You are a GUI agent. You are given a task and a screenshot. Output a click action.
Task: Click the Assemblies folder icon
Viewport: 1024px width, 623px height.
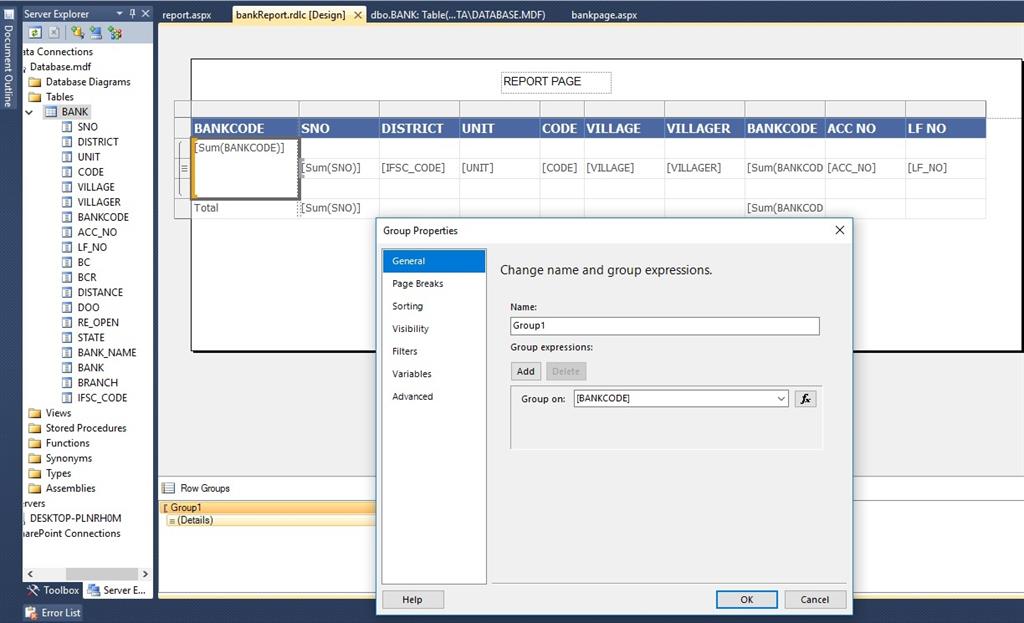(x=35, y=488)
